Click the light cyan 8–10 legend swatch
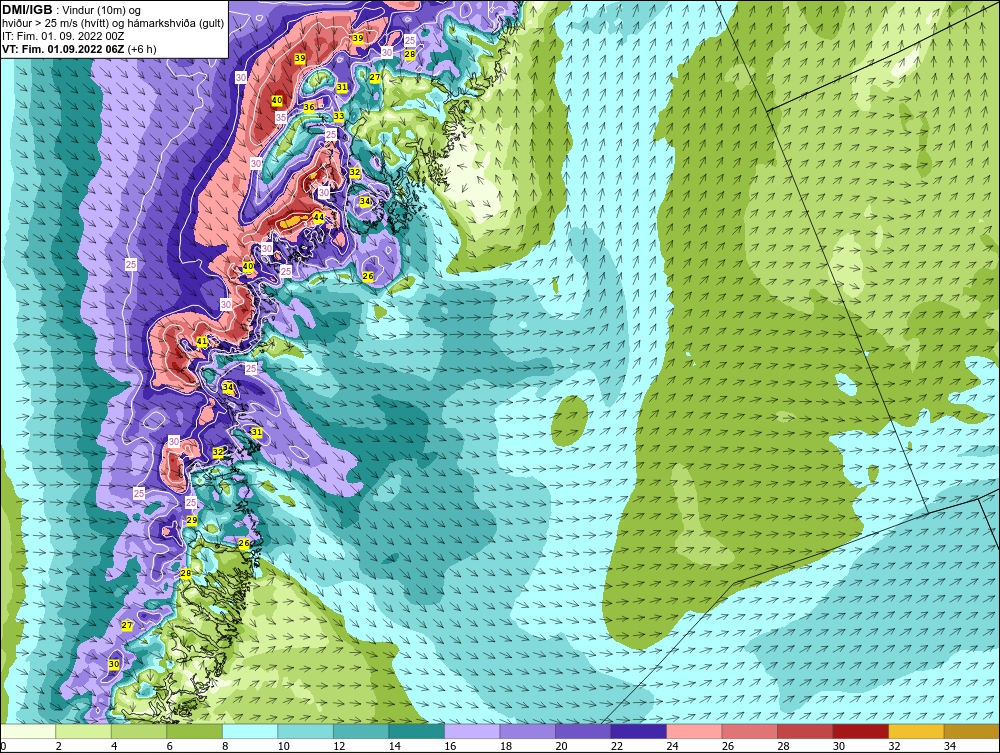The width and height of the screenshot is (1000, 753). (250, 731)
